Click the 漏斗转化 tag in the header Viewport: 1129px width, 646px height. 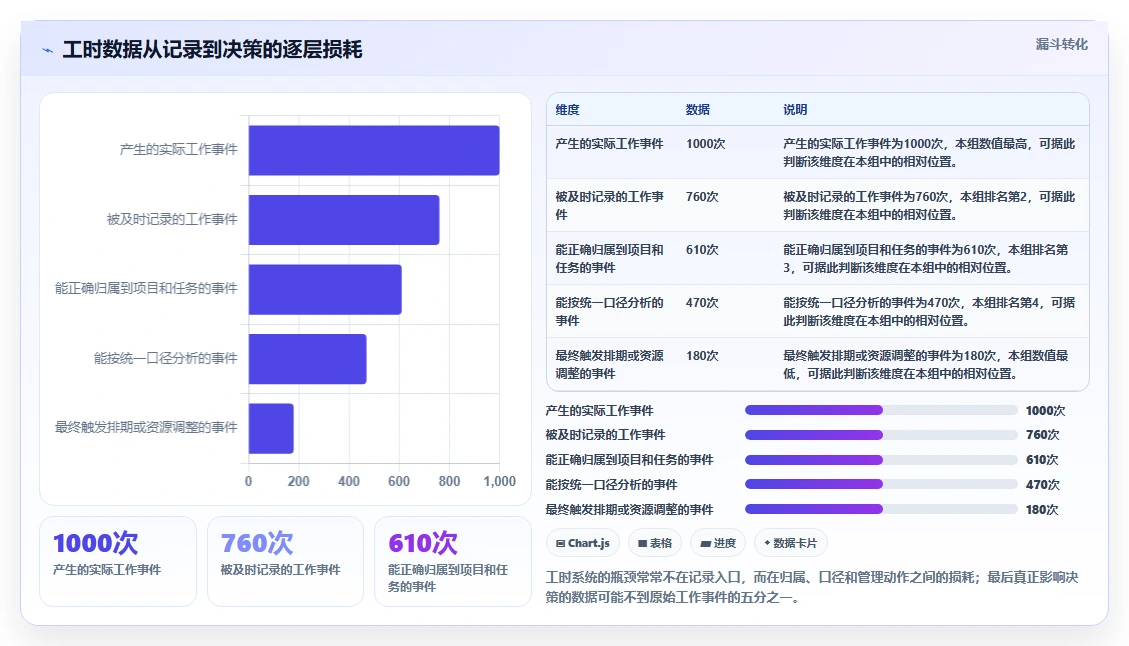click(1061, 45)
